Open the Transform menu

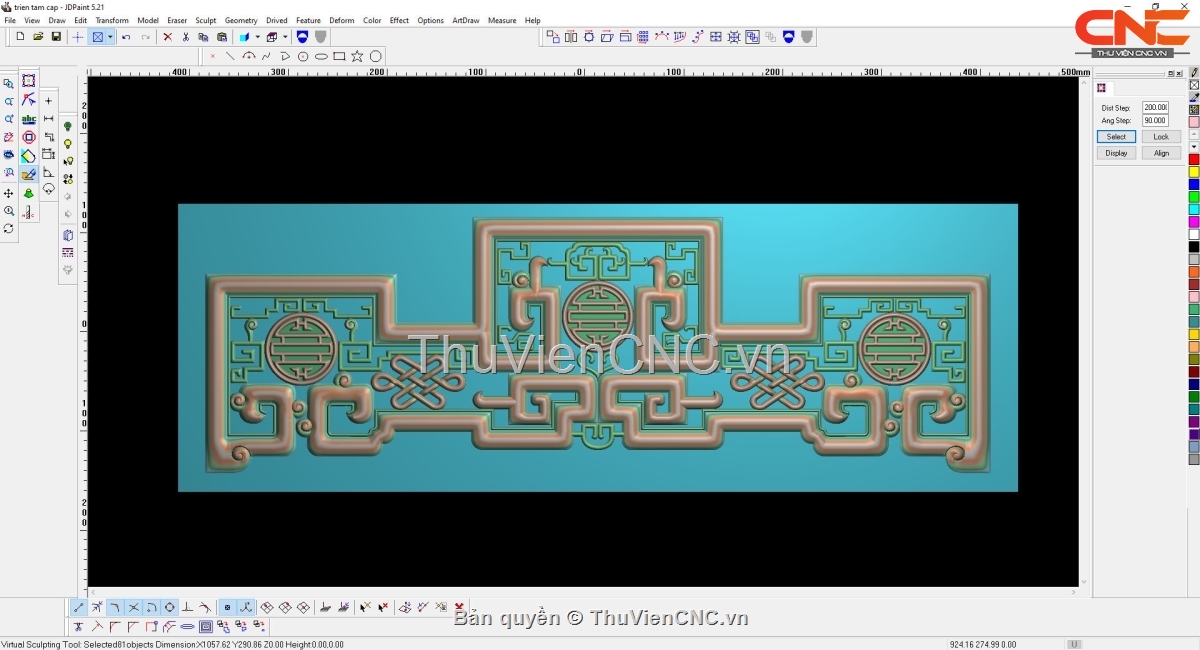tap(112, 20)
